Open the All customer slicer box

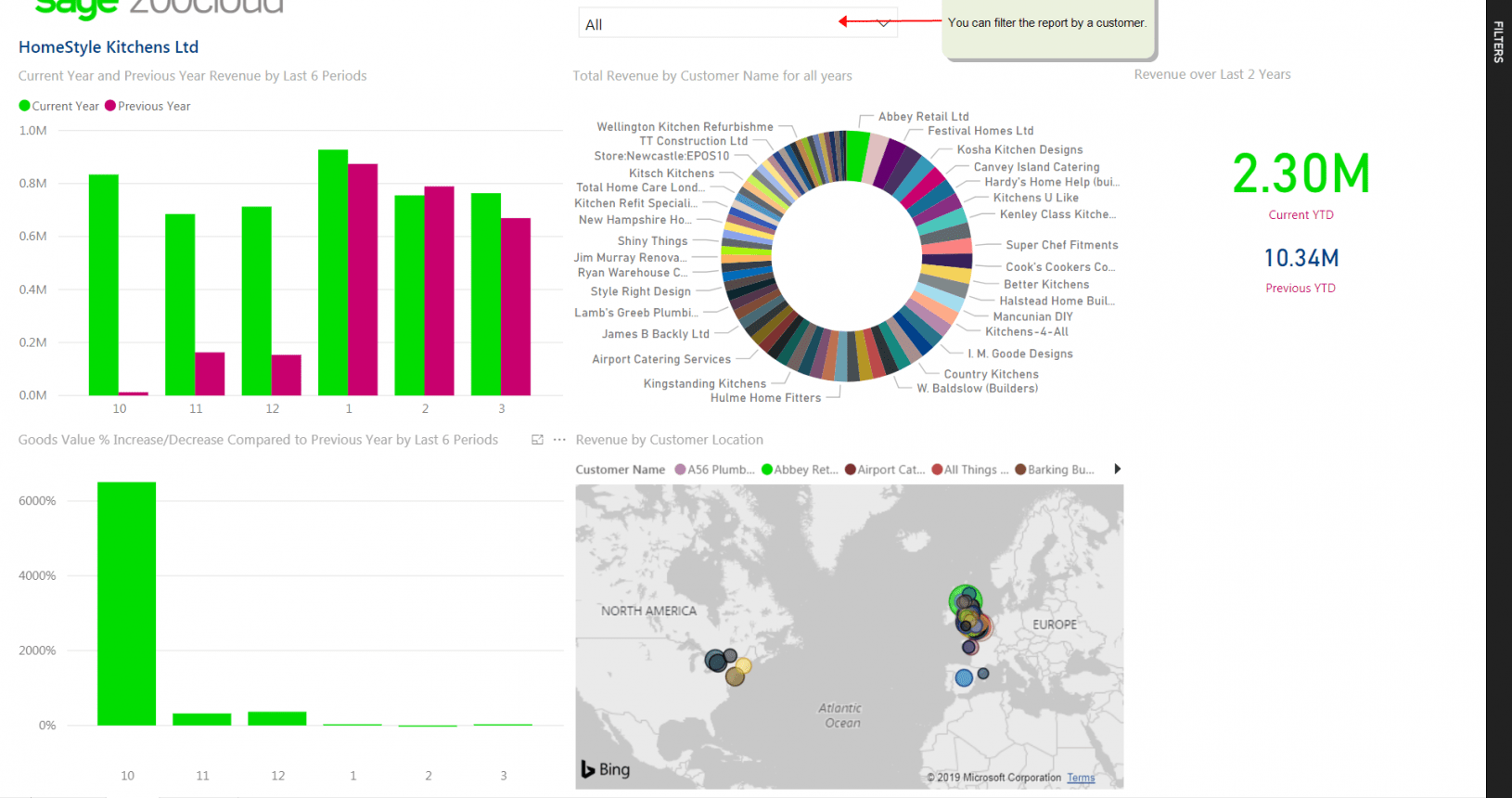[737, 24]
